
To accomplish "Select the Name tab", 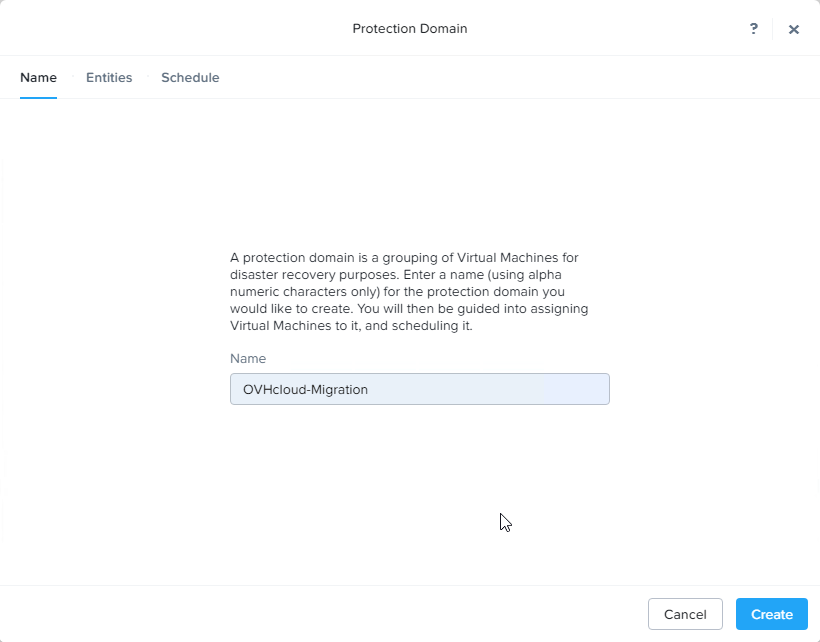I will [38, 77].
